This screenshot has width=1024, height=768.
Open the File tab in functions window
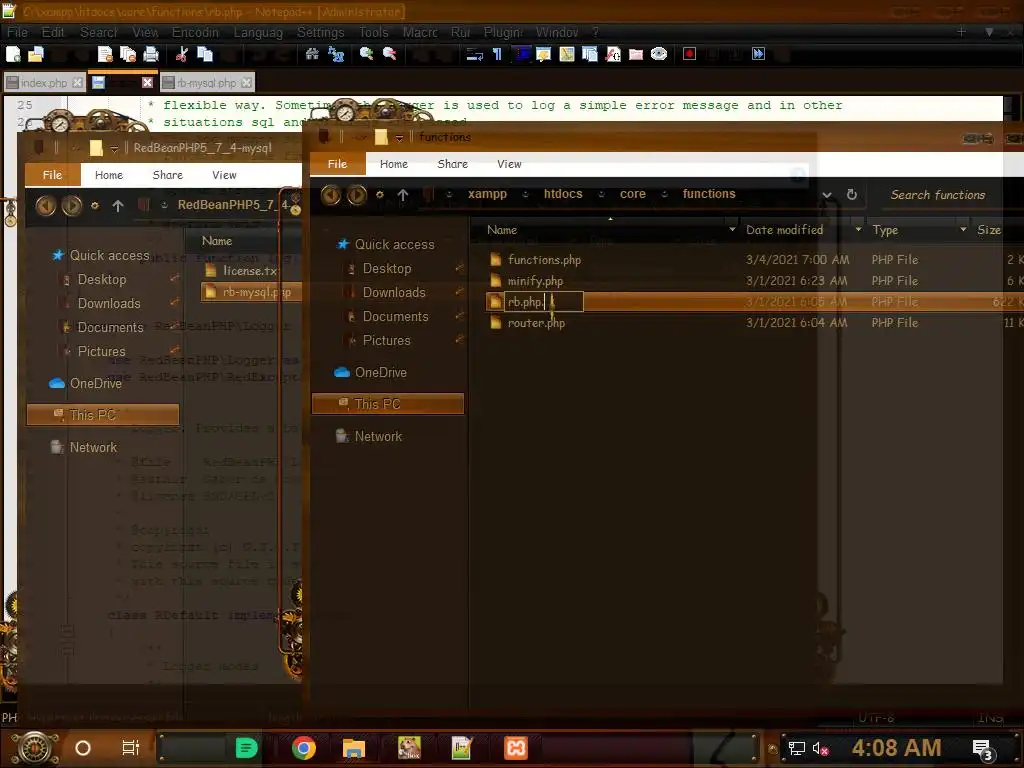[x=337, y=164]
